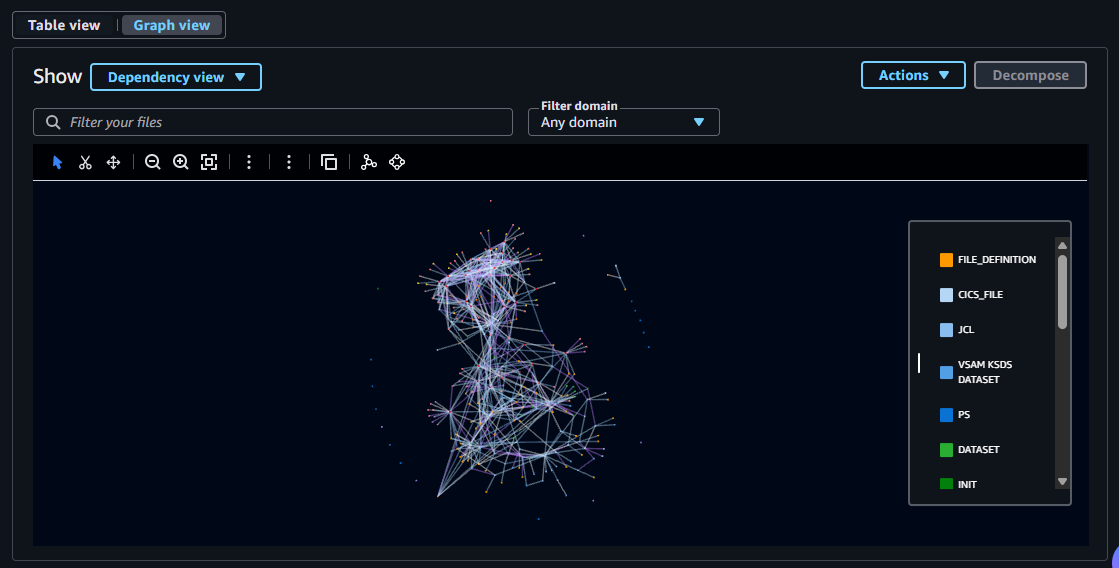Click the FILE_DEFINITION orange swatch
This screenshot has height=568, width=1119.
pyautogui.click(x=946, y=260)
